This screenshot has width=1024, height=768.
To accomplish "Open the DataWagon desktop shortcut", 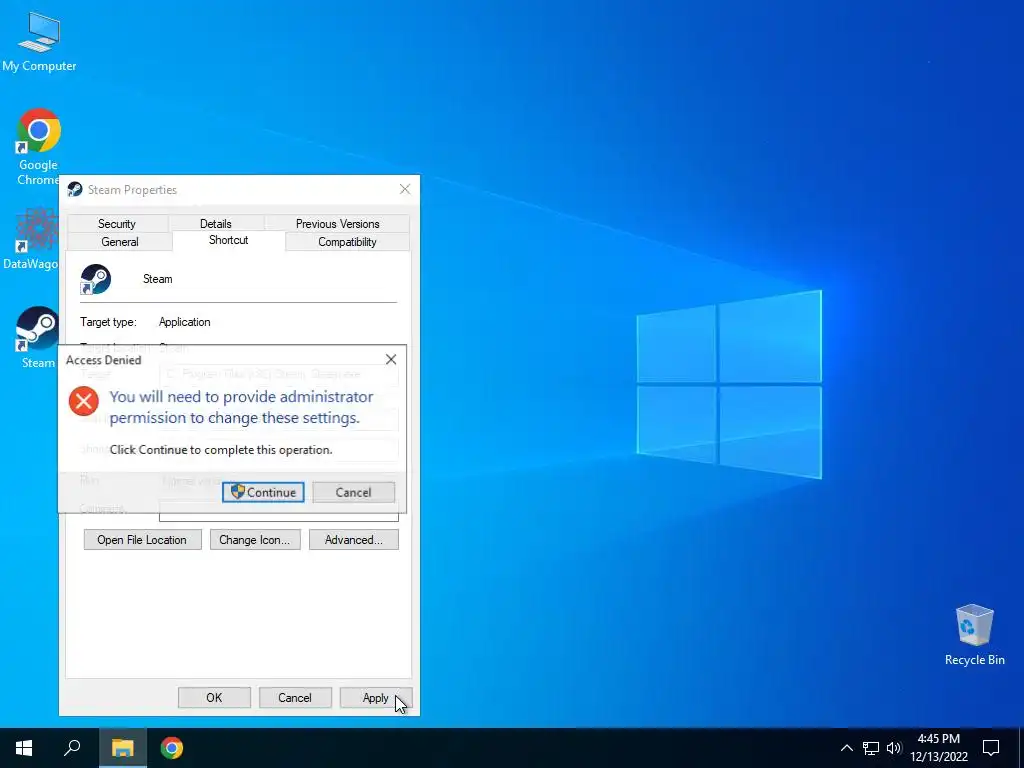I will point(31,238).
